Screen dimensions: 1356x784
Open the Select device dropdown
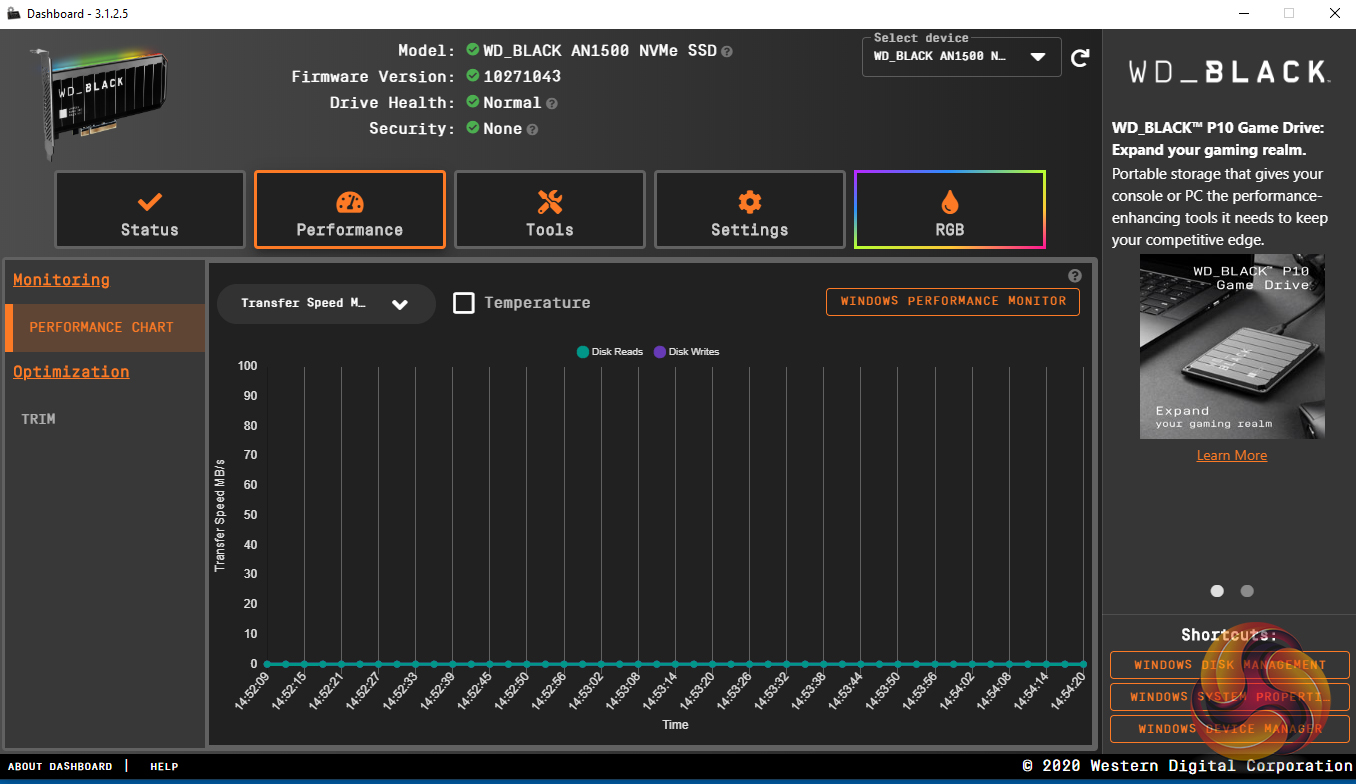pos(961,57)
